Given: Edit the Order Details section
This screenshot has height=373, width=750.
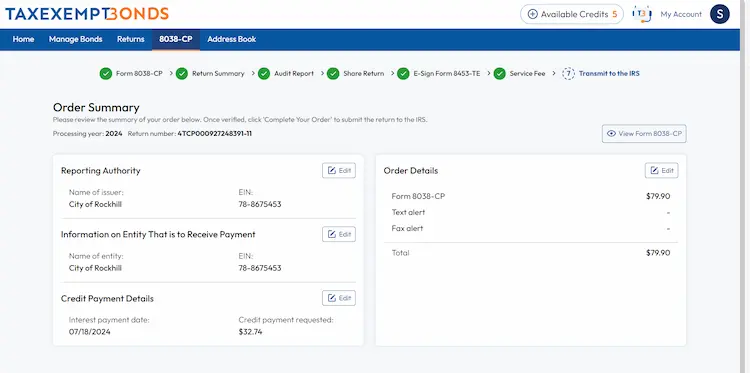Looking at the screenshot, I should [662, 170].
